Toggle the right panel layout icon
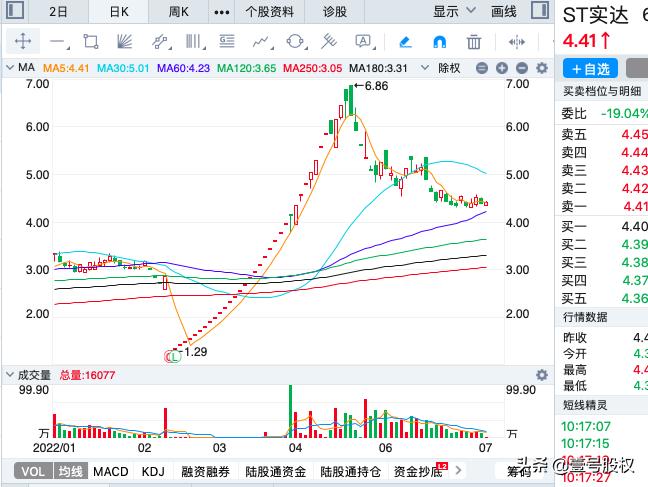 [540, 10]
